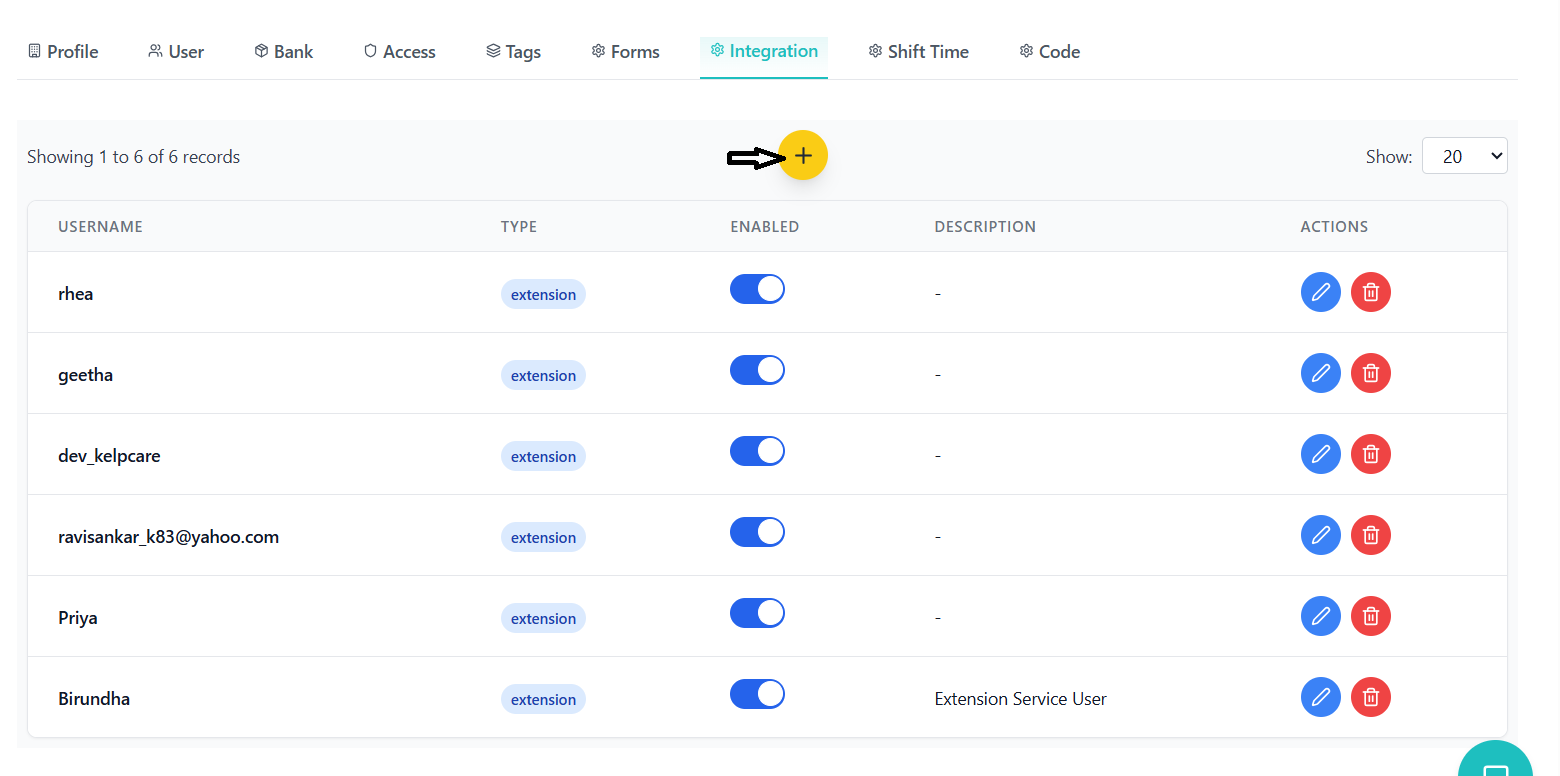Toggle the Priya enabled switch
This screenshot has width=1560, height=776.
click(x=757, y=614)
